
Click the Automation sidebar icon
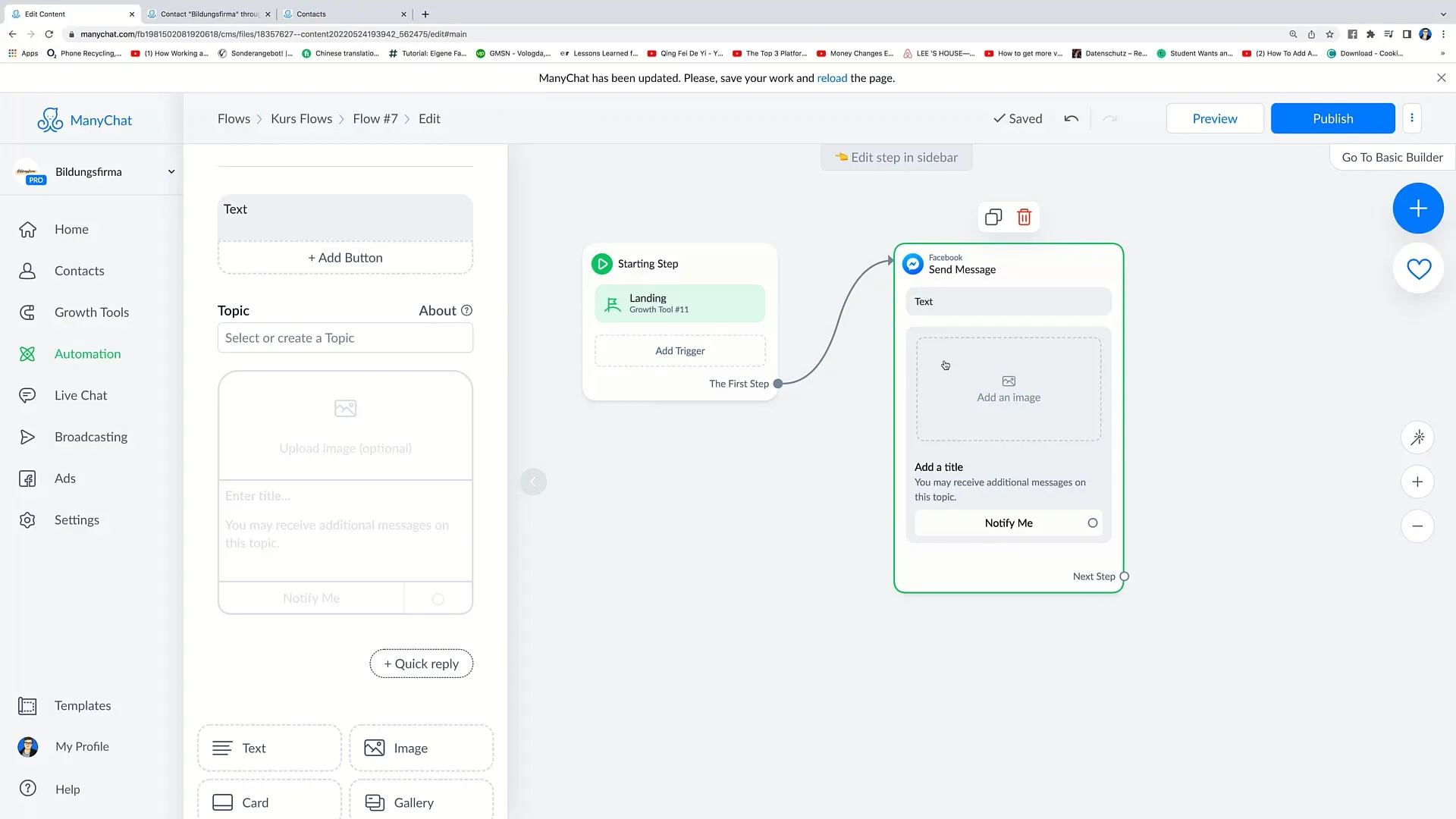pos(27,353)
